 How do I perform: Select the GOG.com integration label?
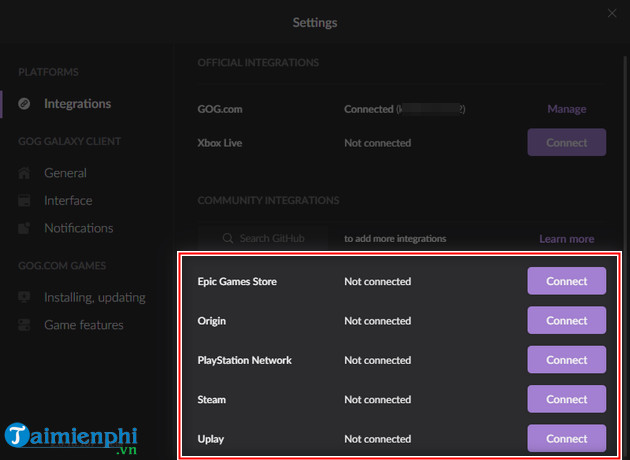pyautogui.click(x=220, y=109)
